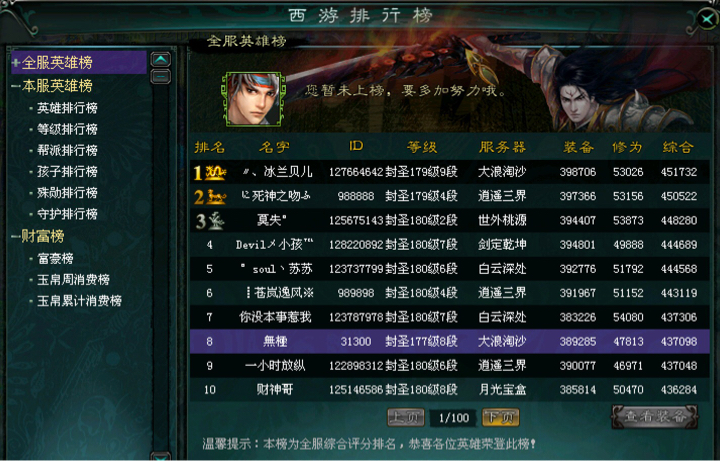Click the 查看装备 button
Viewport: 720px width, 461px height.
pos(655,416)
